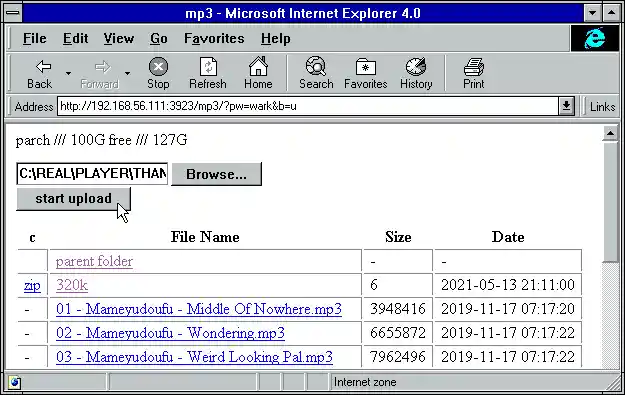The image size is (625, 395).
Task: Open the Edit menu
Action: pyautogui.click(x=75, y=39)
